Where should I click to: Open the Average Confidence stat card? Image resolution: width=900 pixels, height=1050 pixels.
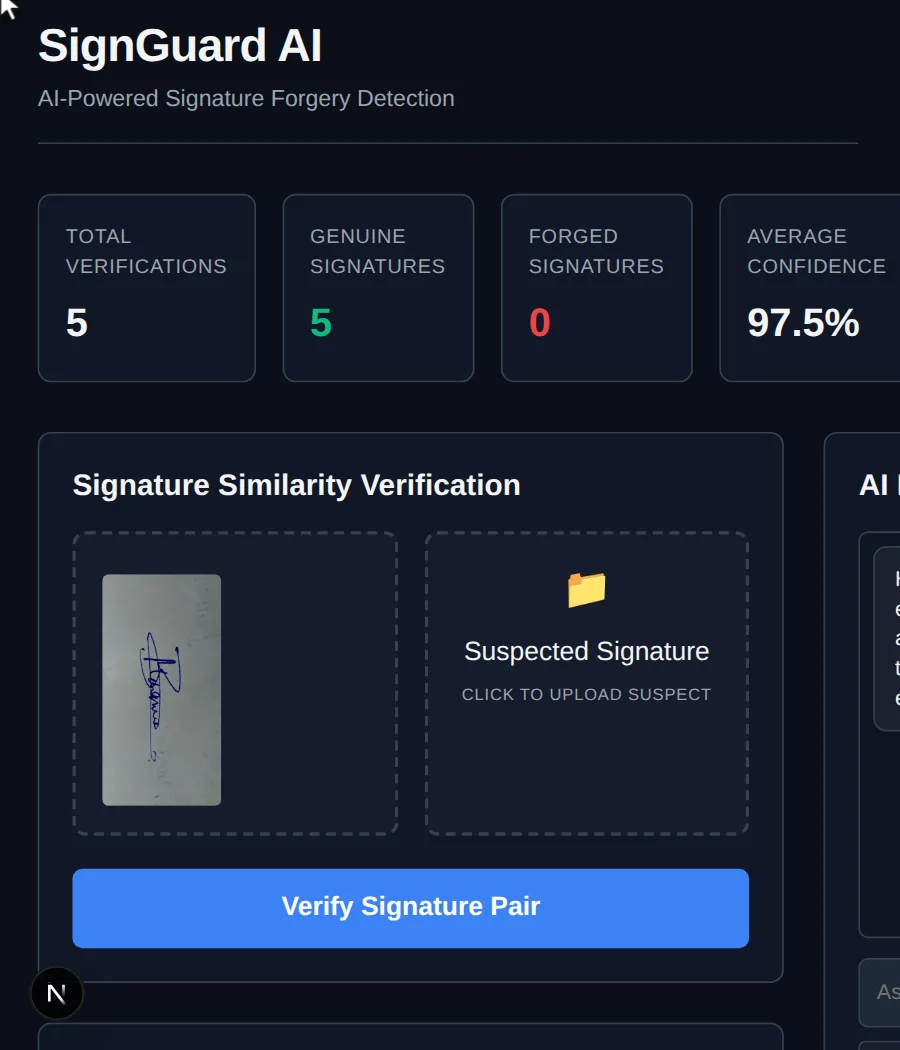click(810, 288)
